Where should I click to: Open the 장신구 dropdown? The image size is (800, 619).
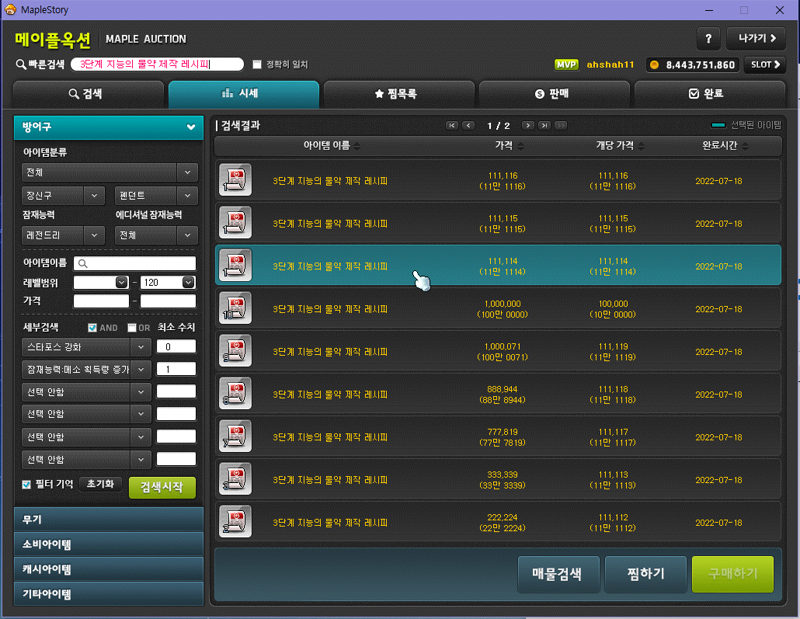63,195
